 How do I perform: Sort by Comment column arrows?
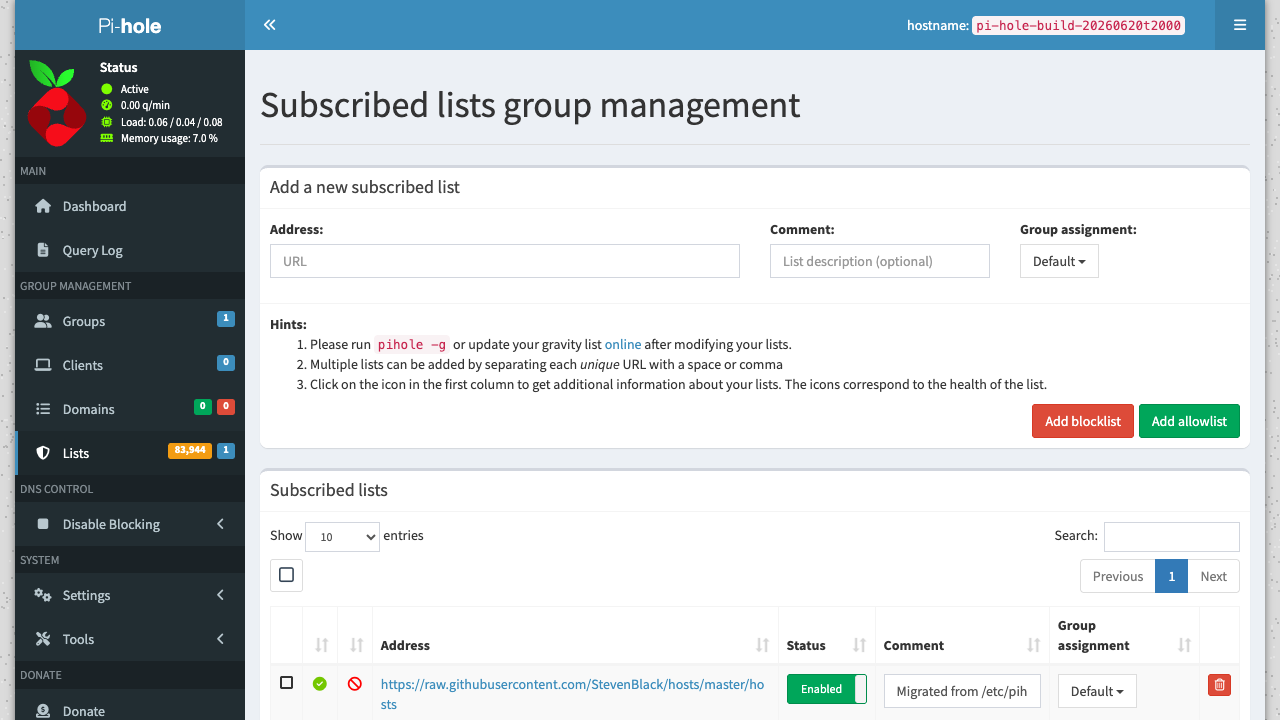[x=1034, y=645]
